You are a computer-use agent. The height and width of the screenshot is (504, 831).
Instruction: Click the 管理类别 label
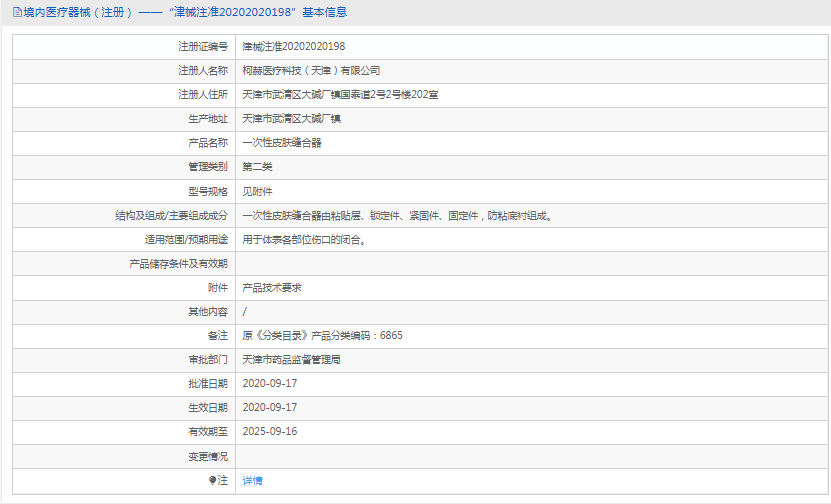[208, 167]
